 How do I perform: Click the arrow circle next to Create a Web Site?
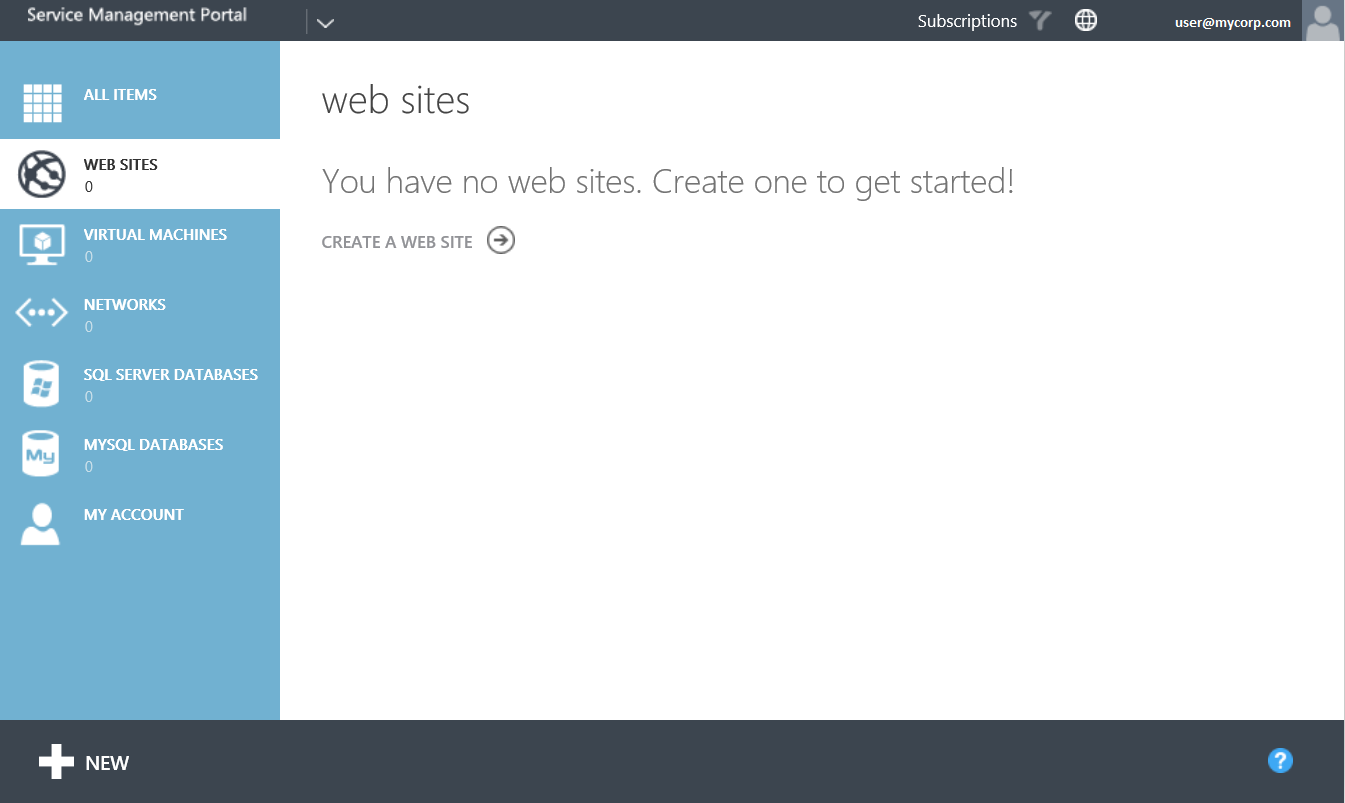(501, 240)
